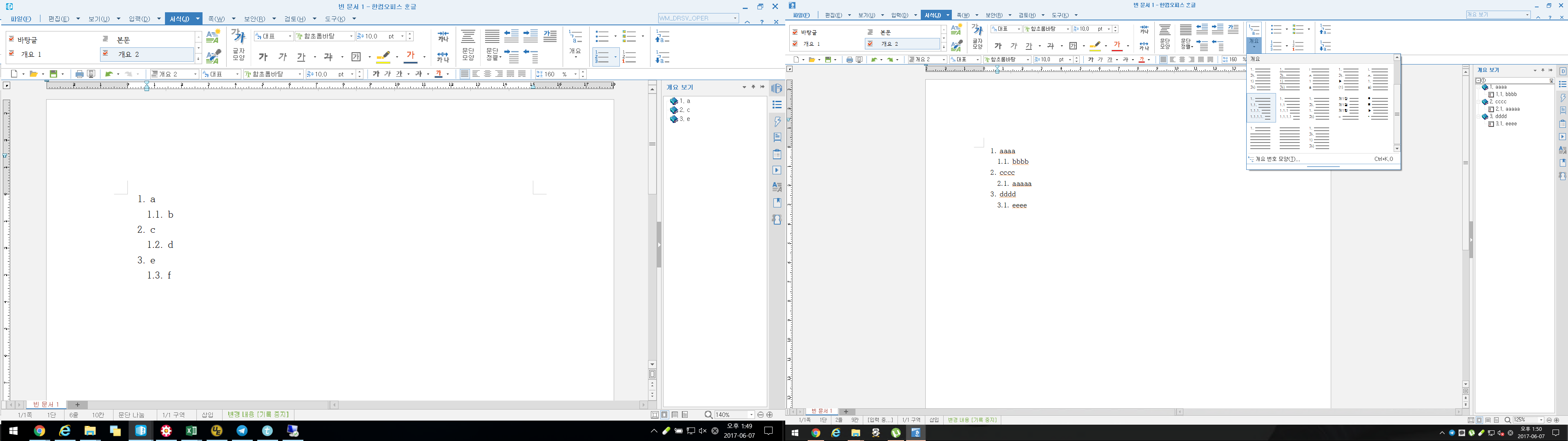
Task: Click the zoom-in plus icon in left status bar
Action: (770, 415)
